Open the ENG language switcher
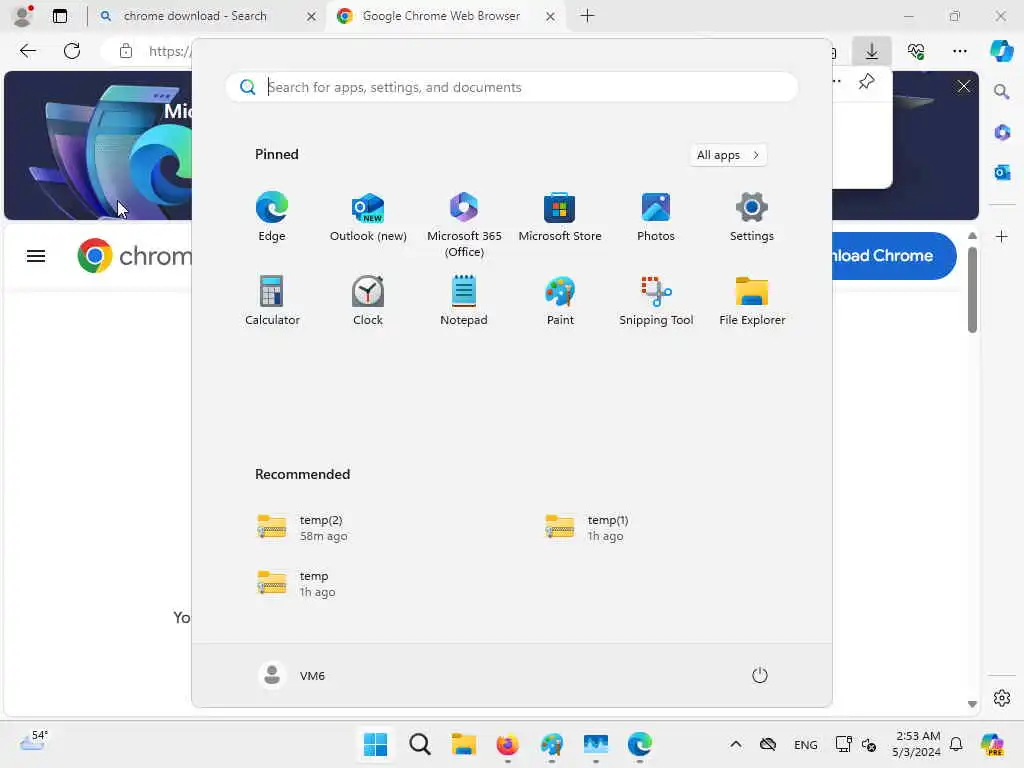1024x768 pixels. click(805, 744)
